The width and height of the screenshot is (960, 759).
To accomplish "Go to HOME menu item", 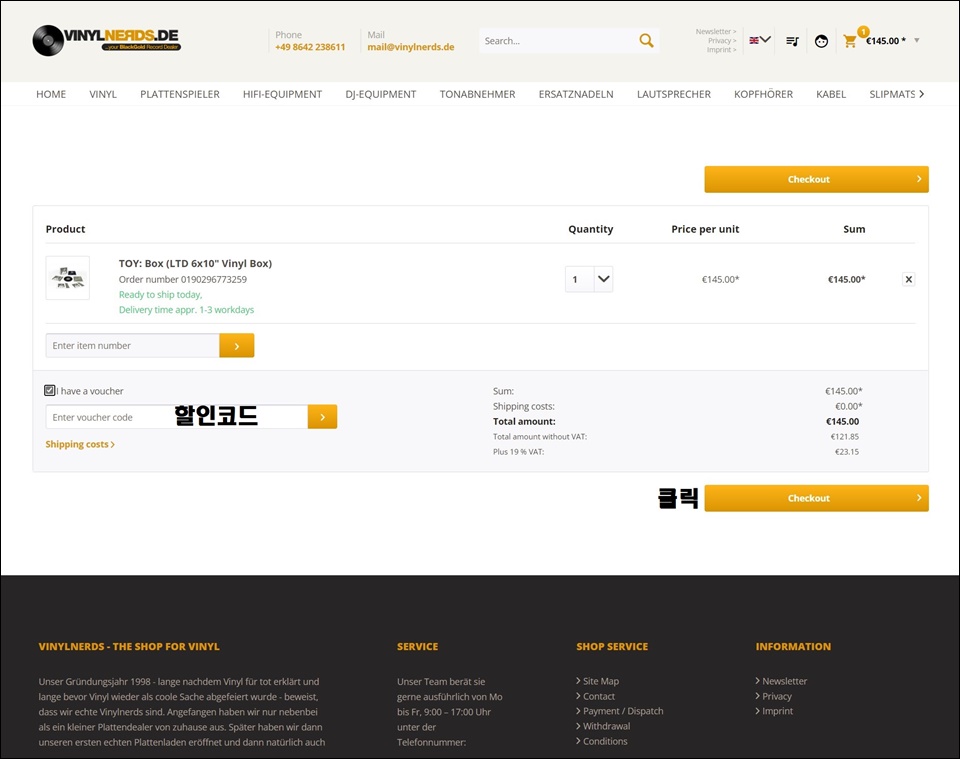I will tap(51, 94).
